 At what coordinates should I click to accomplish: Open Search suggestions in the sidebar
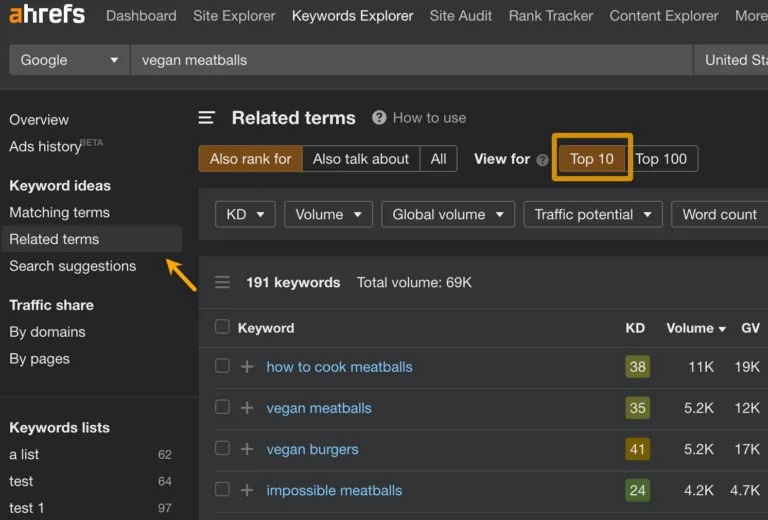click(72, 266)
